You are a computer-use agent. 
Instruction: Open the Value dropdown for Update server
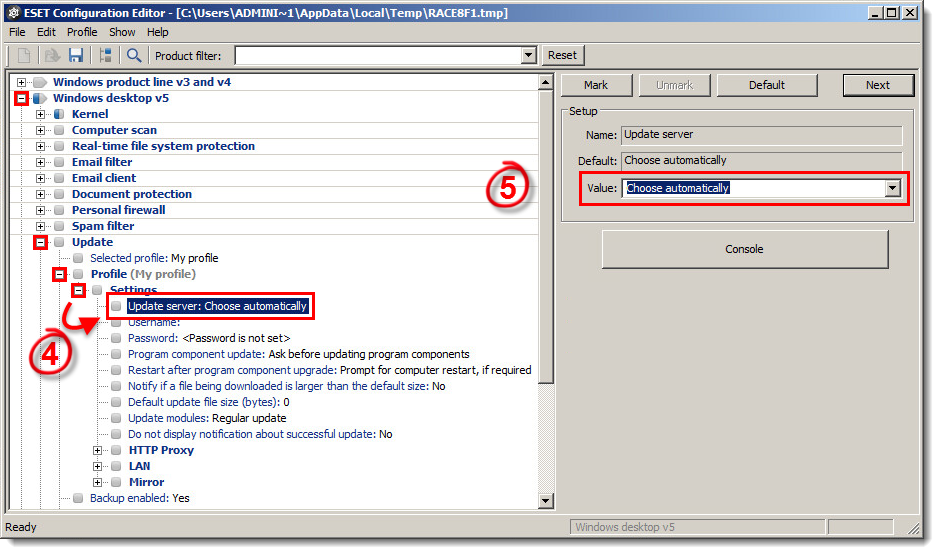point(892,188)
